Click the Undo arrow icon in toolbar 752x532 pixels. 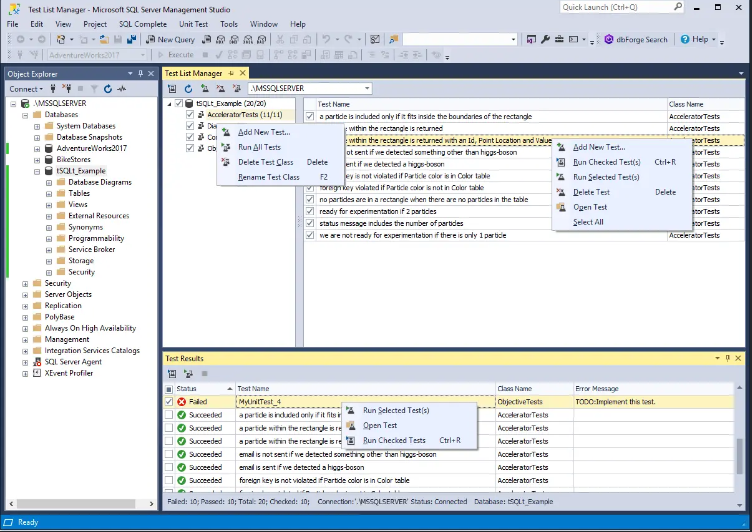pos(326,39)
